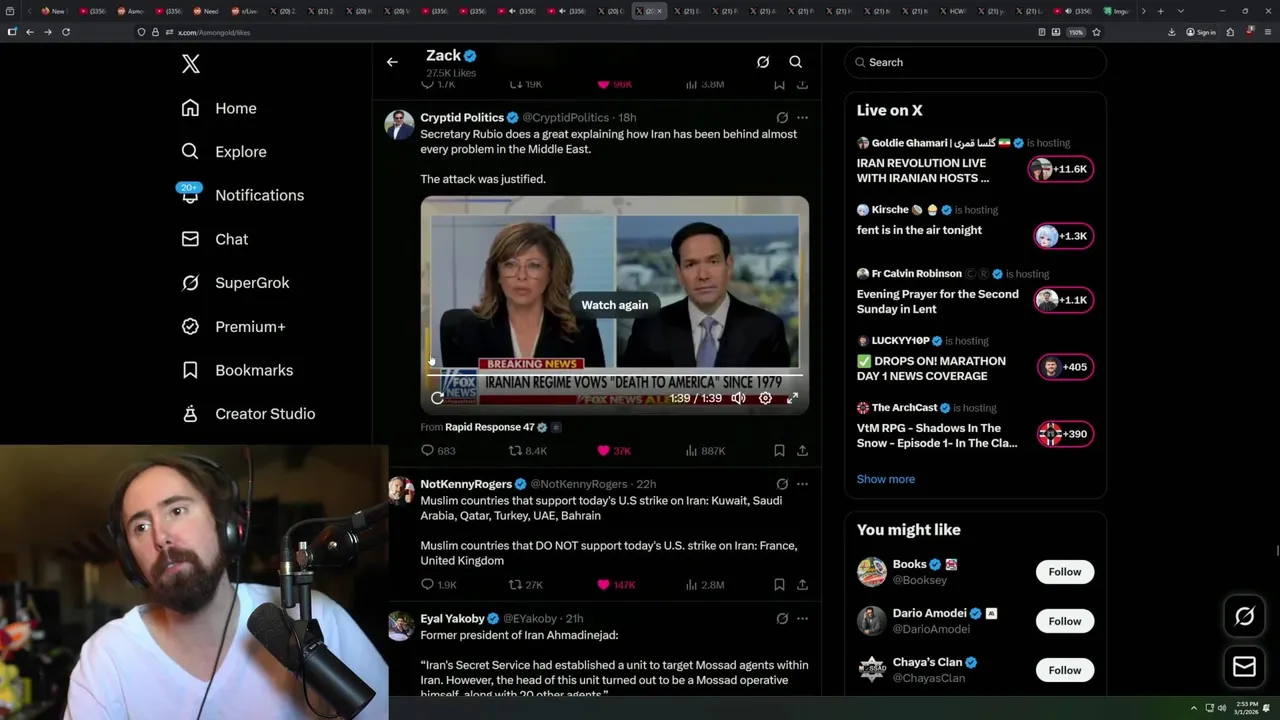Mute the video with the speaker icon
Image resolution: width=1280 pixels, height=720 pixels.
[x=738, y=398]
